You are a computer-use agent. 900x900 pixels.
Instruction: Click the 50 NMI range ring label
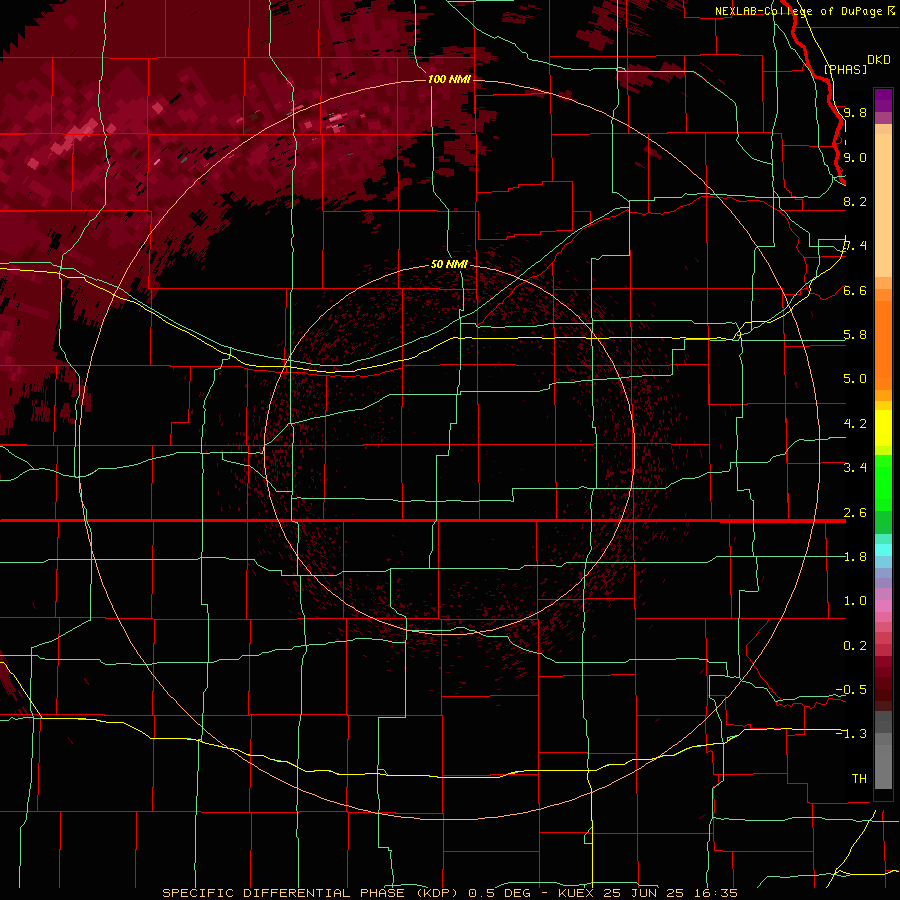pos(449,264)
